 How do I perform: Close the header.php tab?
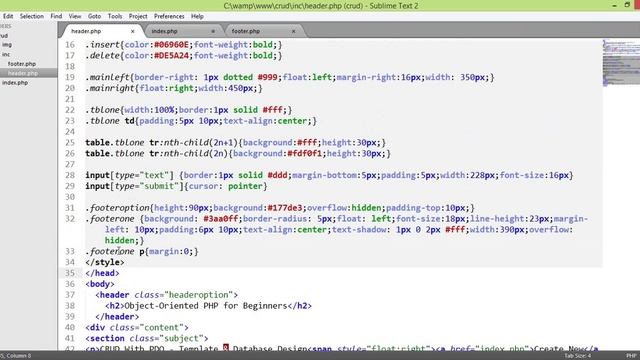pyautogui.click(x=133, y=31)
